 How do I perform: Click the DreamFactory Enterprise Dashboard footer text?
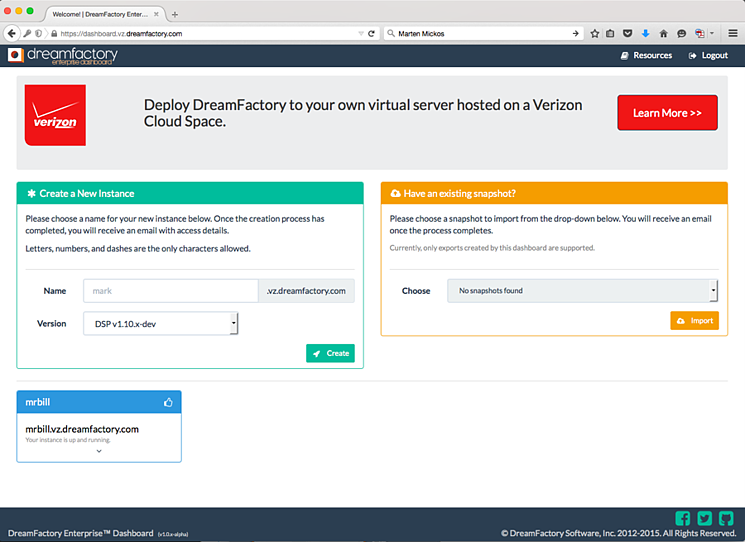coord(81,533)
